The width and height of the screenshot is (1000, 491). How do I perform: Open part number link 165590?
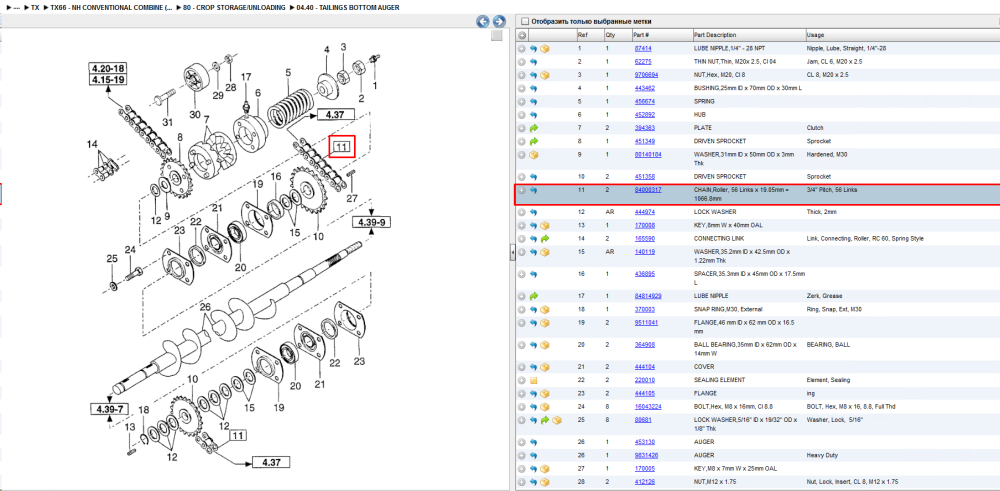pyautogui.click(x=644, y=238)
